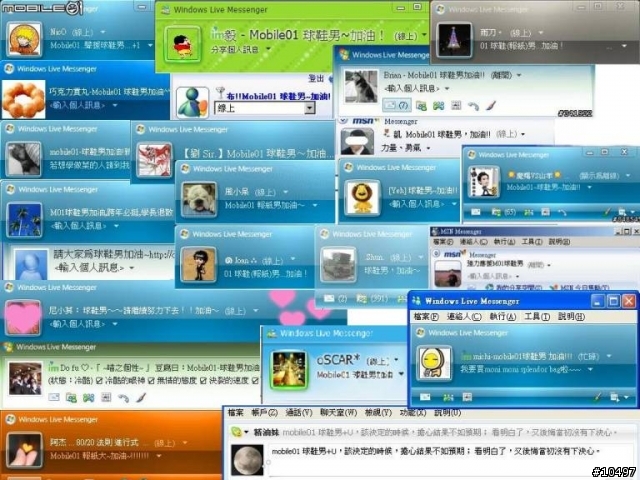Click the paintbrush icon in the Do fu window
The image size is (640, 480).
[x=141, y=397]
